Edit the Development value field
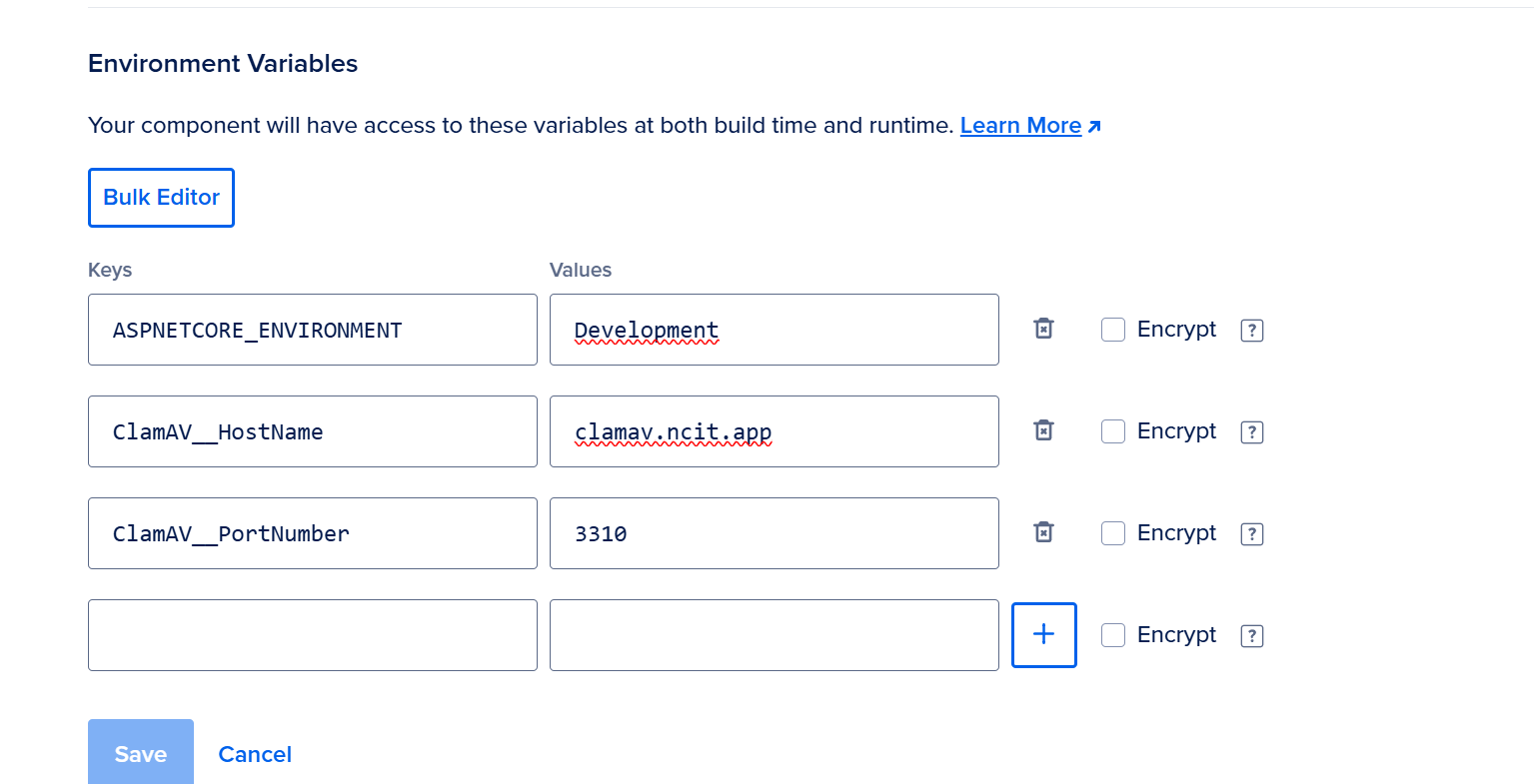 (774, 330)
